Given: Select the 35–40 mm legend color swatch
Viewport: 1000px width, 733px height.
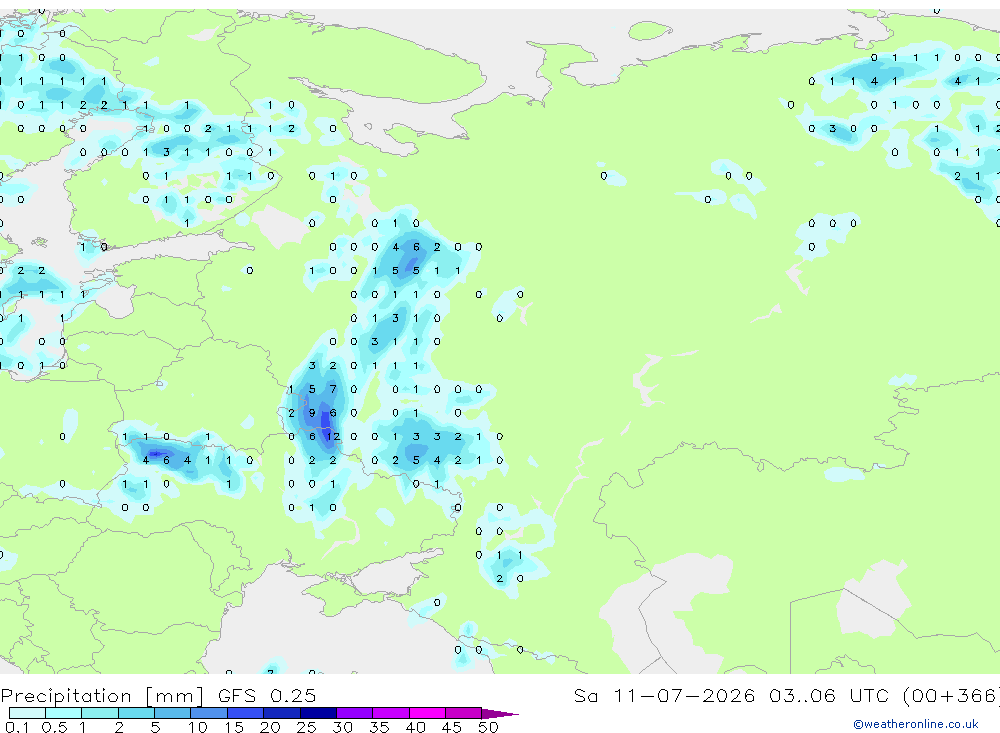Looking at the screenshot, I should point(391,713).
